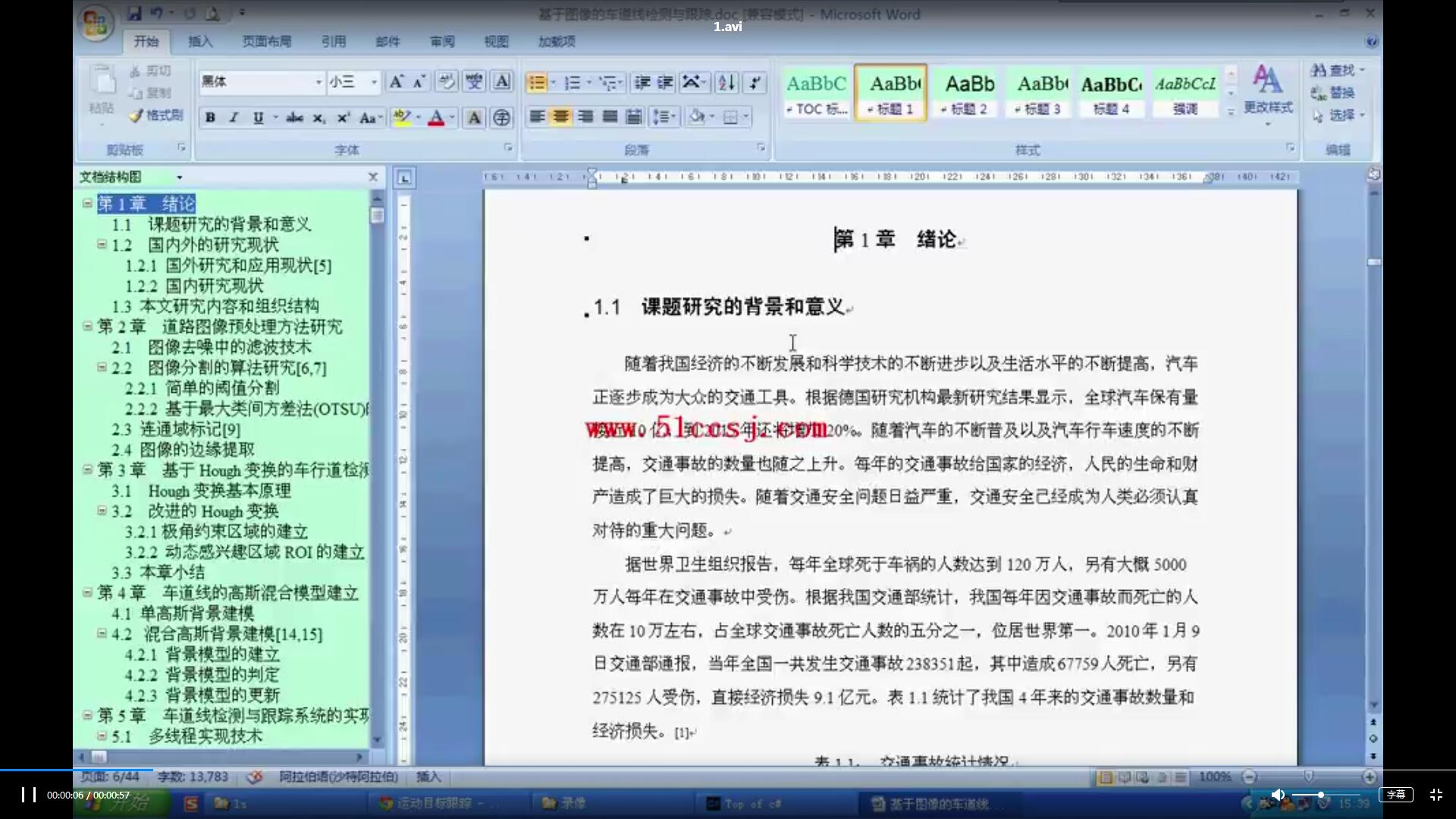Collapse 第2章 道路图像预处理方法研究 node

pos(87,326)
